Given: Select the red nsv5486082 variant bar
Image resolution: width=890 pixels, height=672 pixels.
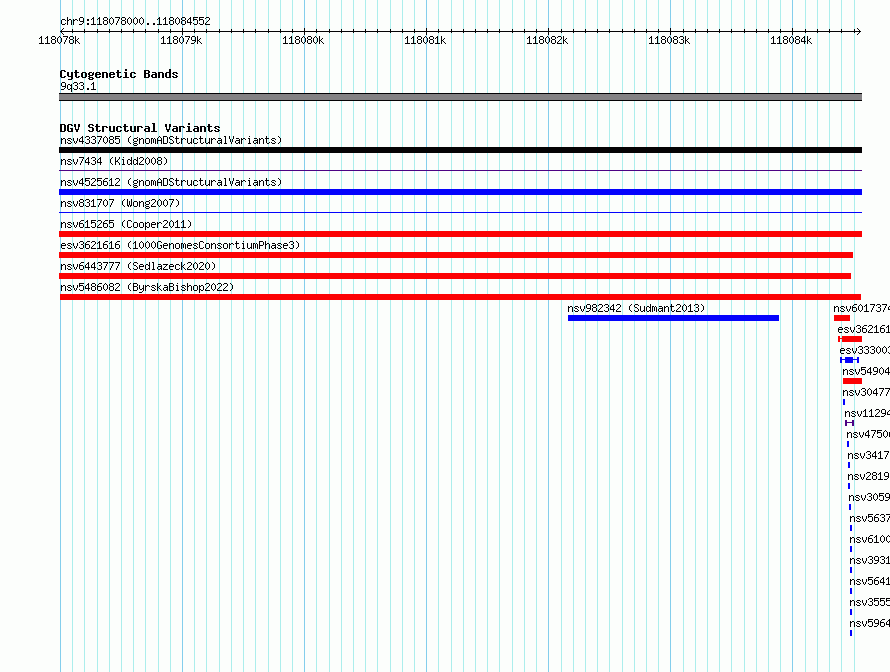Looking at the screenshot, I should tap(460, 297).
